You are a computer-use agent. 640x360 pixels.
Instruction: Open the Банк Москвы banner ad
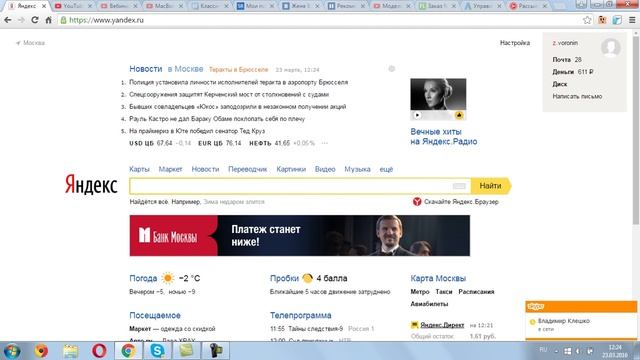[300, 236]
